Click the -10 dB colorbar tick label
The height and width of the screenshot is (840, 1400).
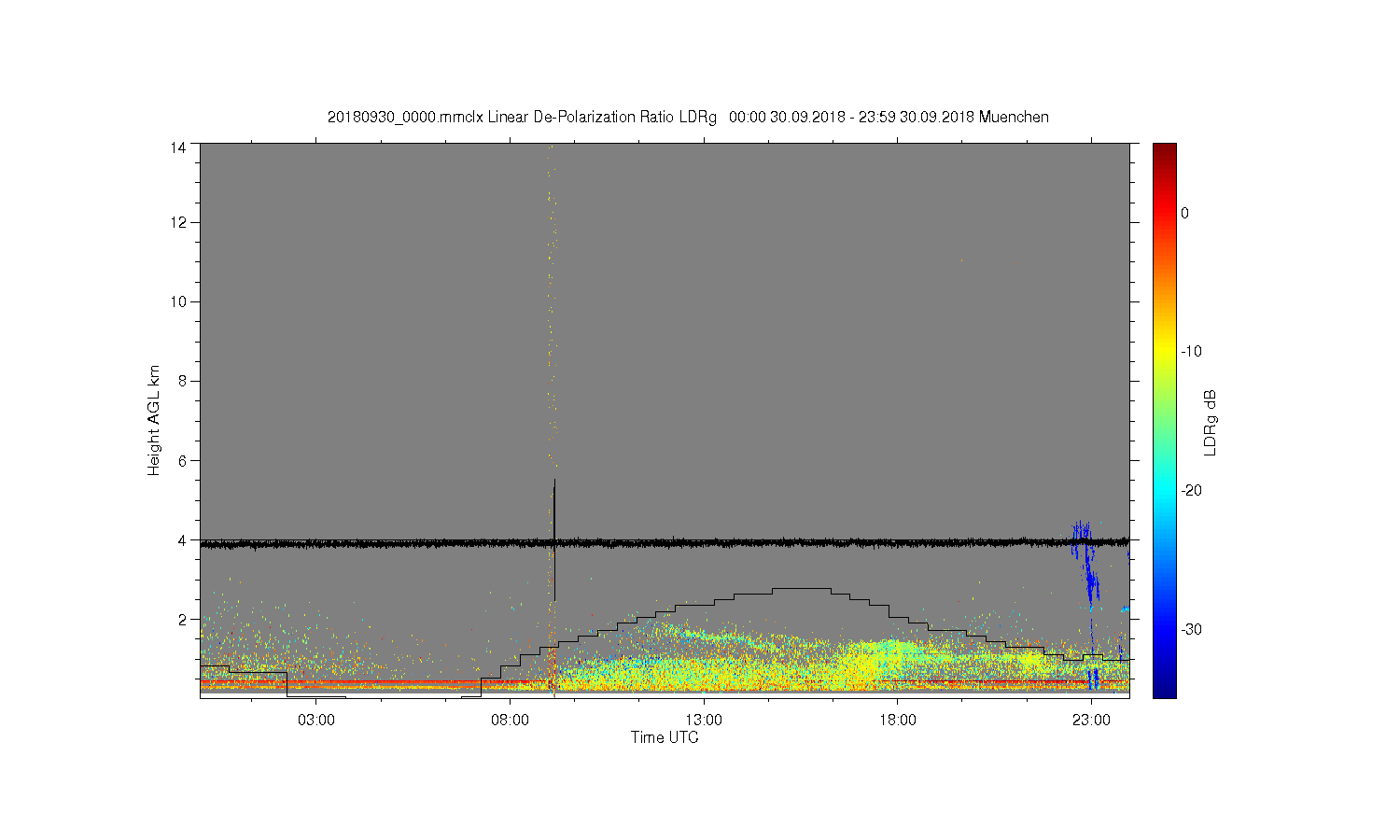pos(1191,352)
